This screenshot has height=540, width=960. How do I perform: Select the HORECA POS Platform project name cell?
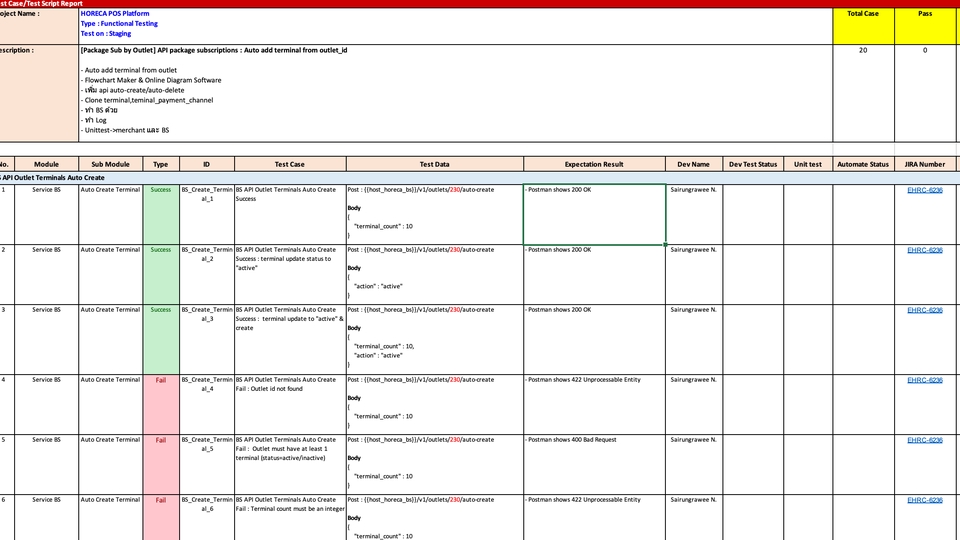455,14
